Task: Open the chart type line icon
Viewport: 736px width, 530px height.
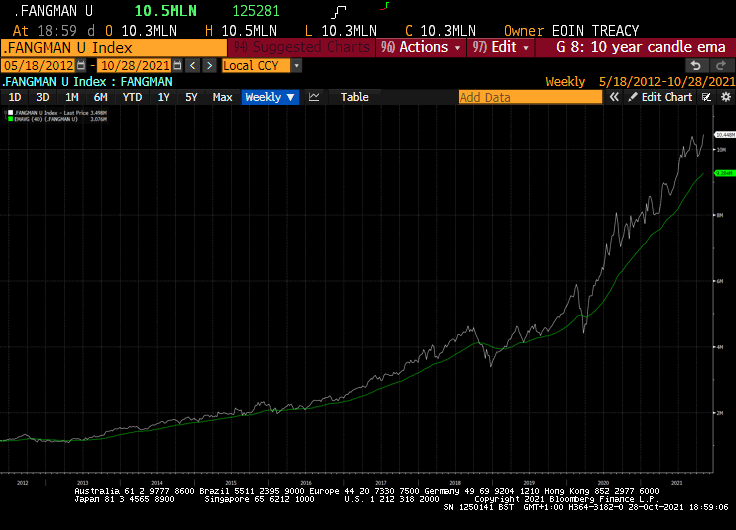Action: pos(314,97)
